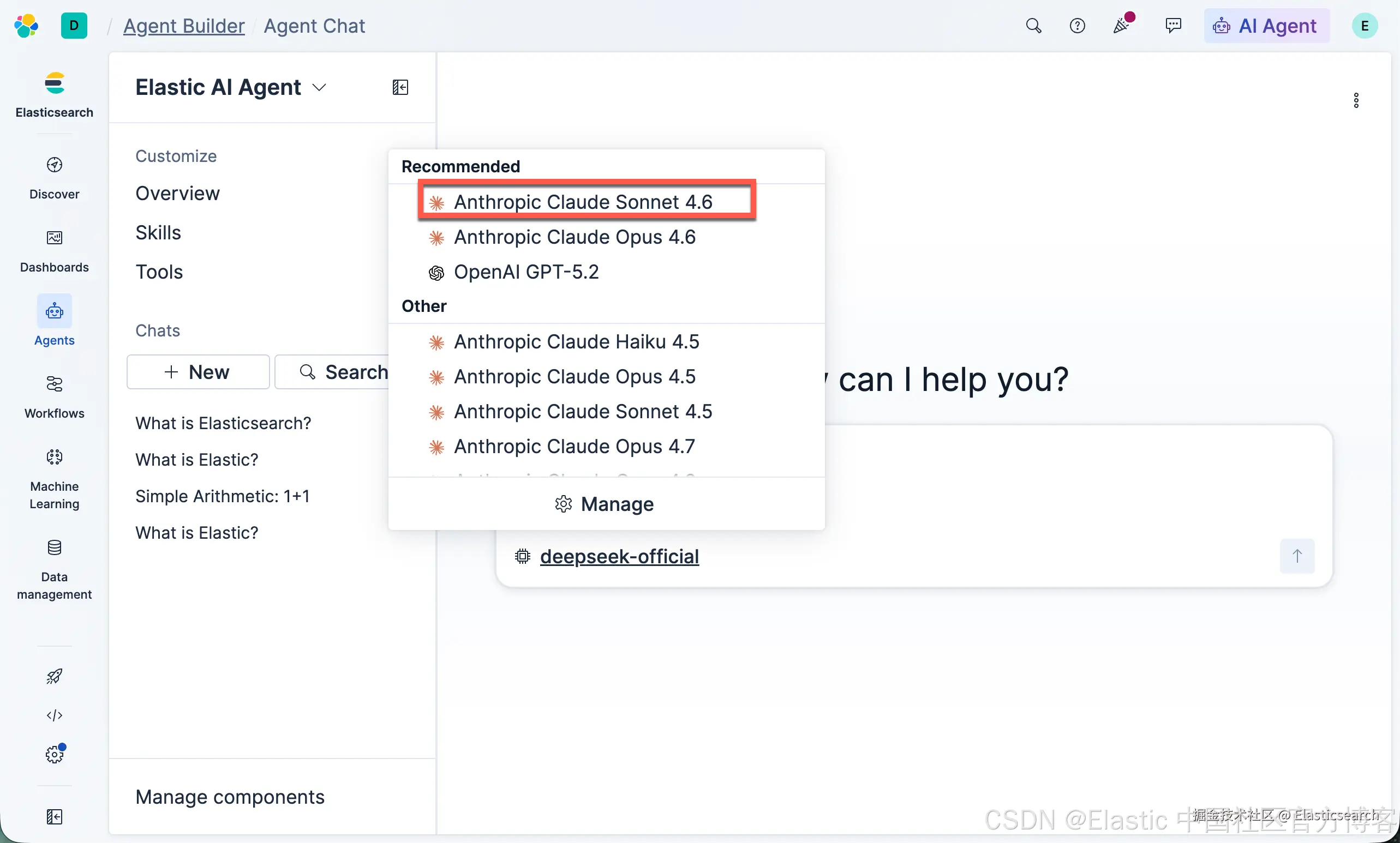This screenshot has width=1400, height=843.
Task: Select Anthropic Claude Opus 4.6 model
Action: coord(606,237)
